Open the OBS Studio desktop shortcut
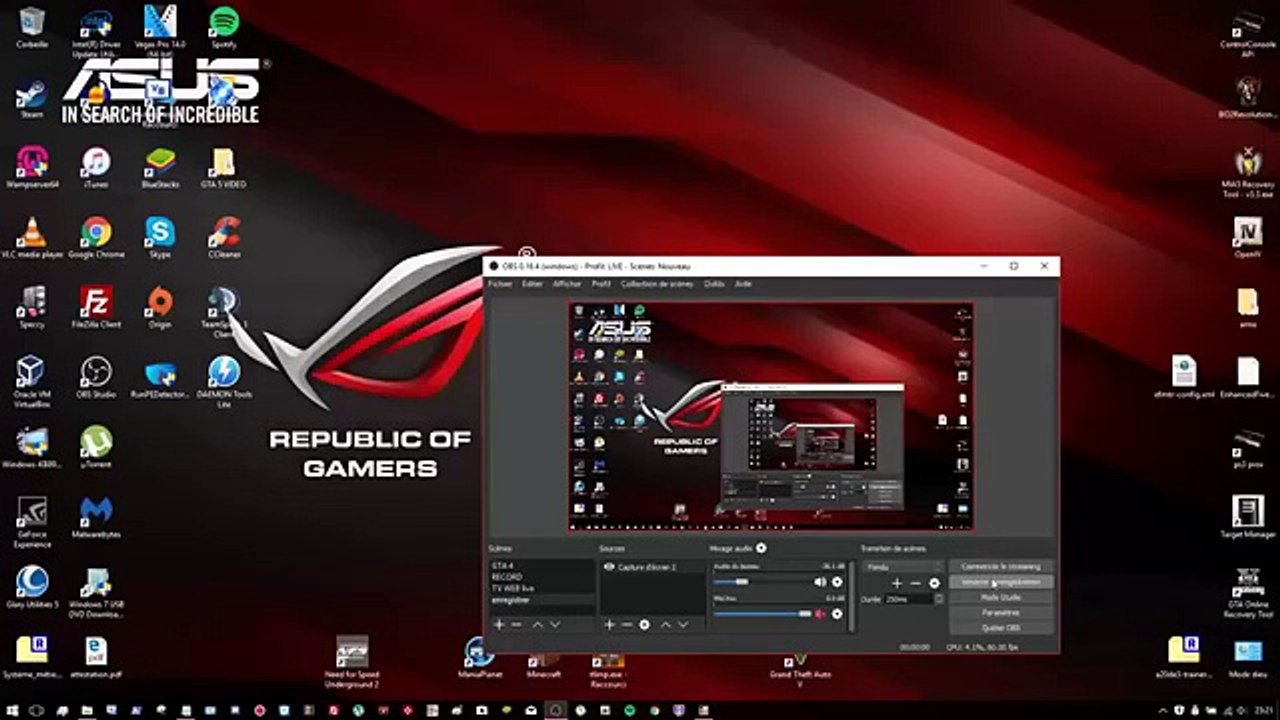The width and height of the screenshot is (1280, 720). 96,378
